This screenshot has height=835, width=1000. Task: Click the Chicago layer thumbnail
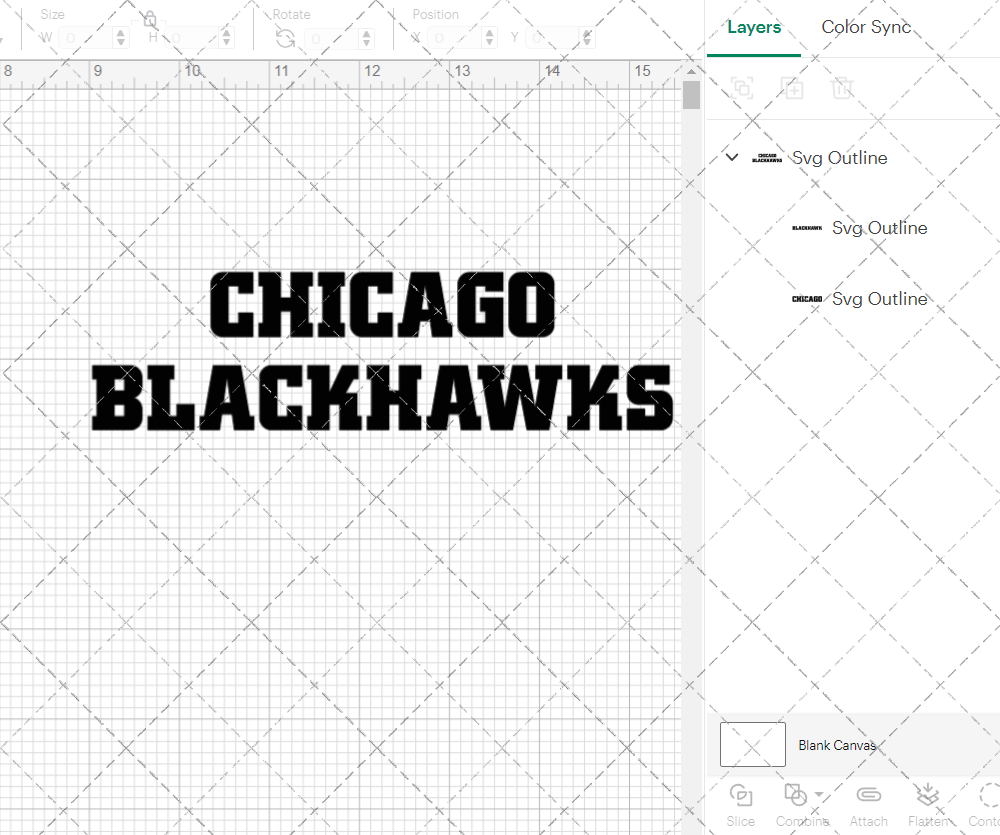click(x=807, y=299)
